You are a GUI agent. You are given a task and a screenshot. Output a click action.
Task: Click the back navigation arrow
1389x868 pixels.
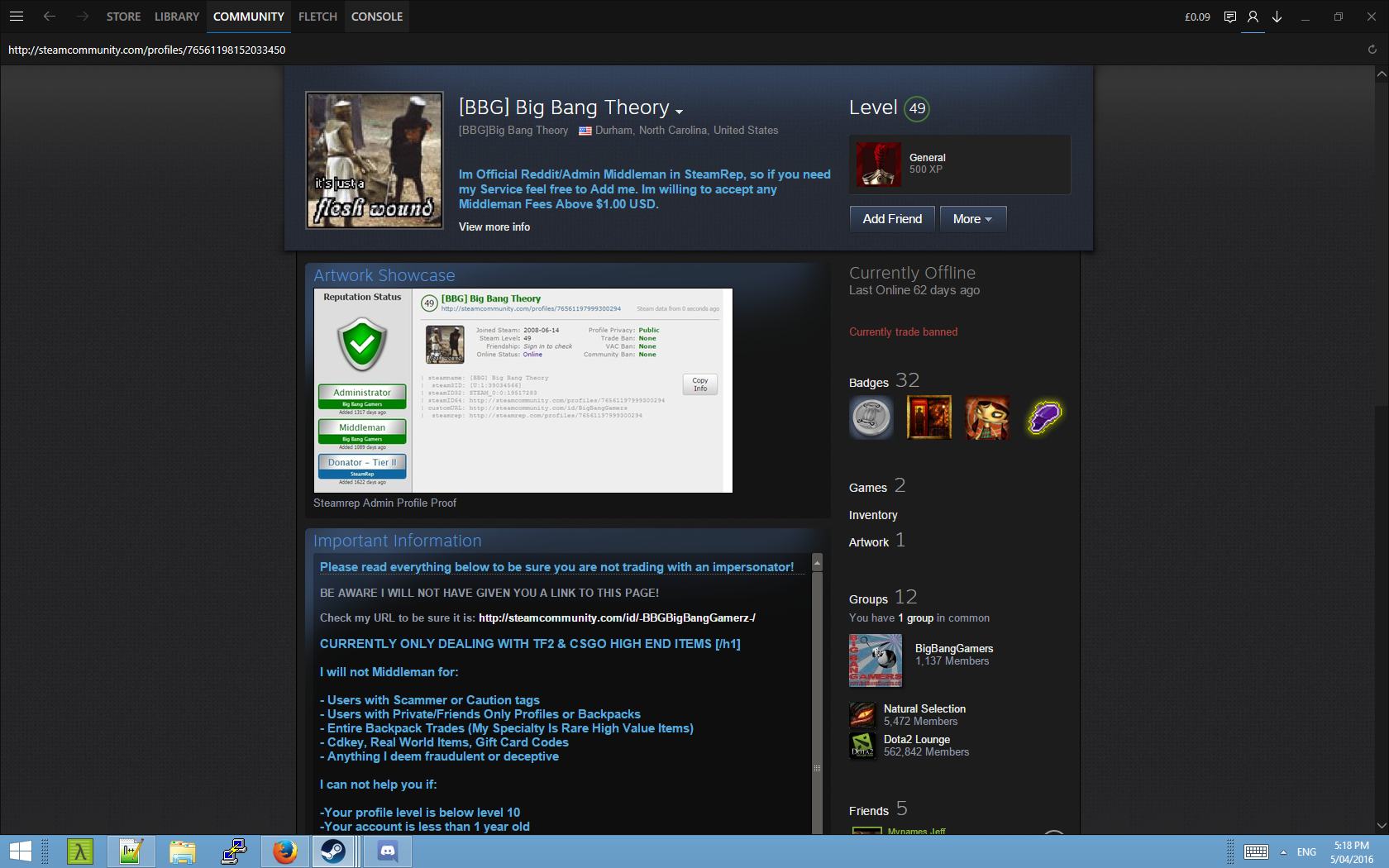(x=50, y=17)
